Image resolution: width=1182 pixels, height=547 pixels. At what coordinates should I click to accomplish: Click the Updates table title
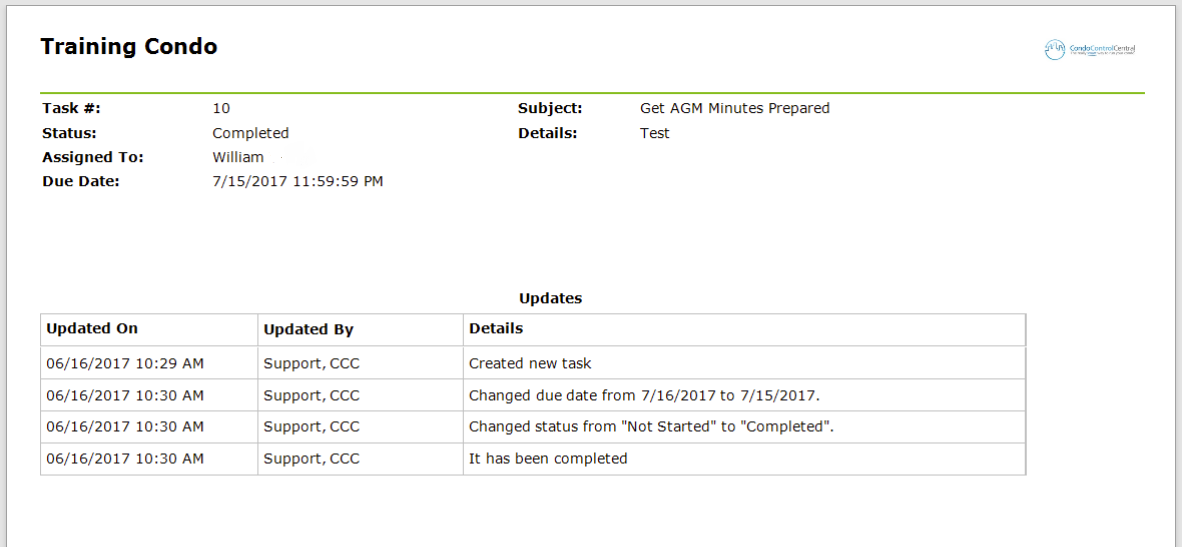point(550,298)
